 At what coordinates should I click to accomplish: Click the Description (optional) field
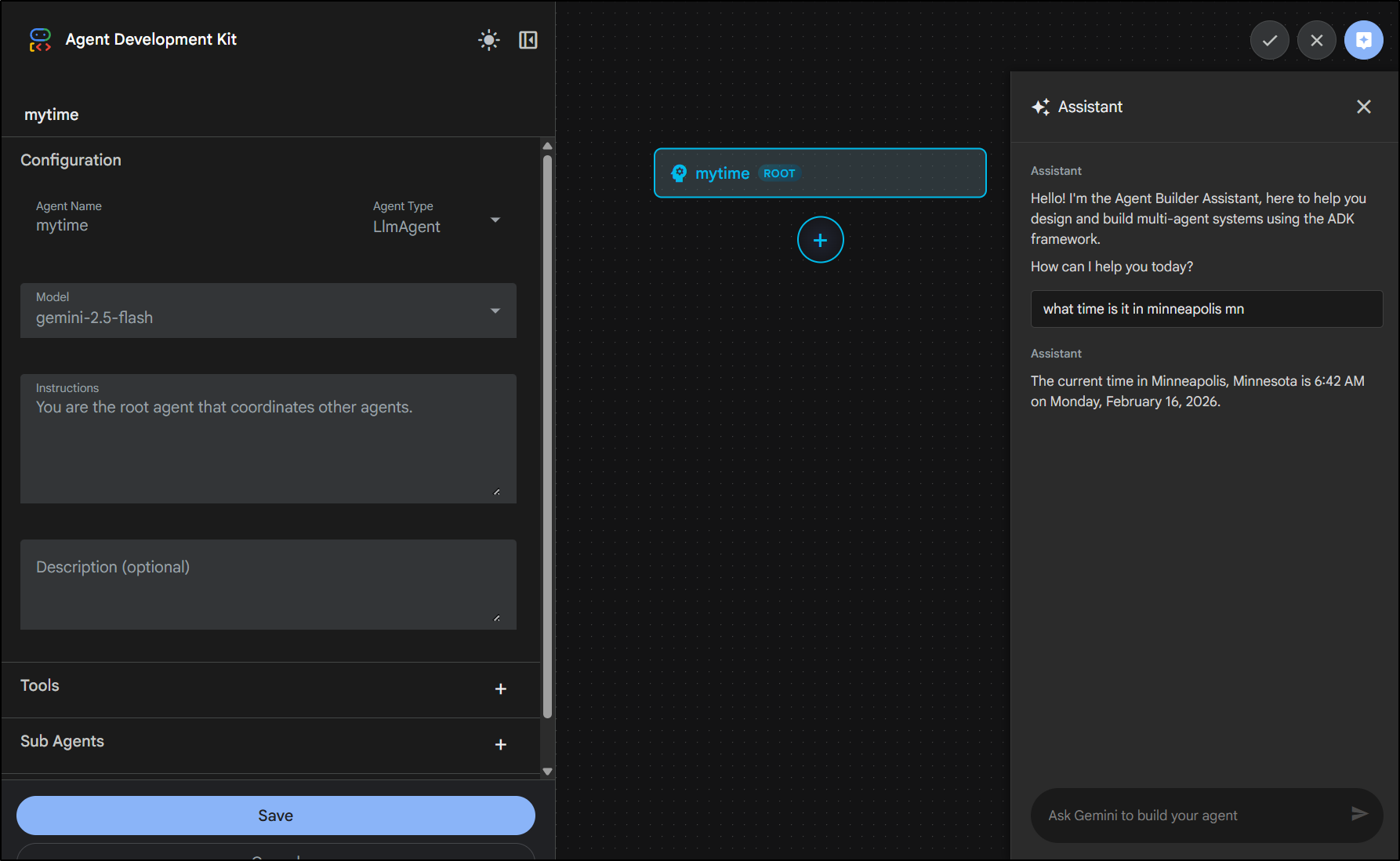click(268, 584)
